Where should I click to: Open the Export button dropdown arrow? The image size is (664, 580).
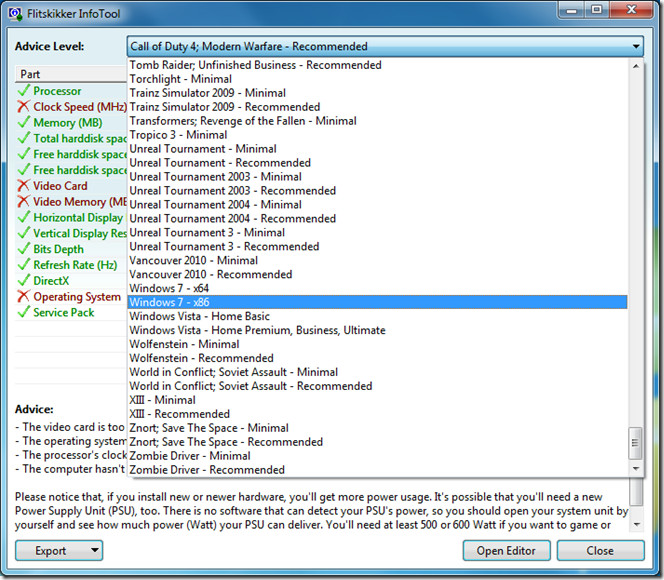[x=95, y=550]
